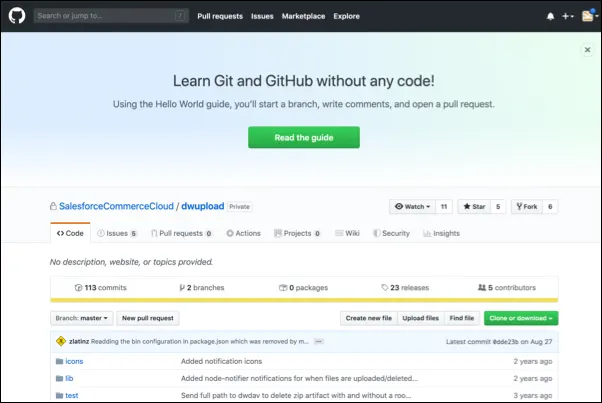Click the Read the guide button
Viewport: 602px width, 403px height.
304,137
